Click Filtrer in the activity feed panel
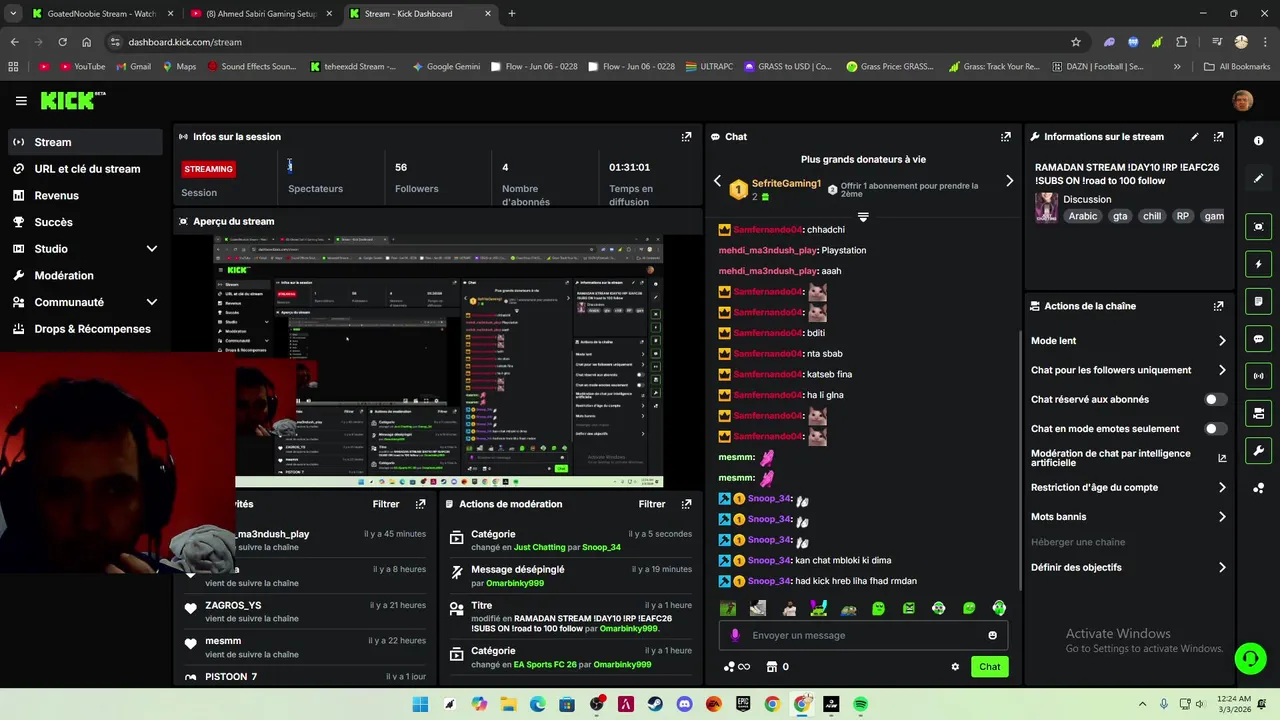 pos(386,504)
